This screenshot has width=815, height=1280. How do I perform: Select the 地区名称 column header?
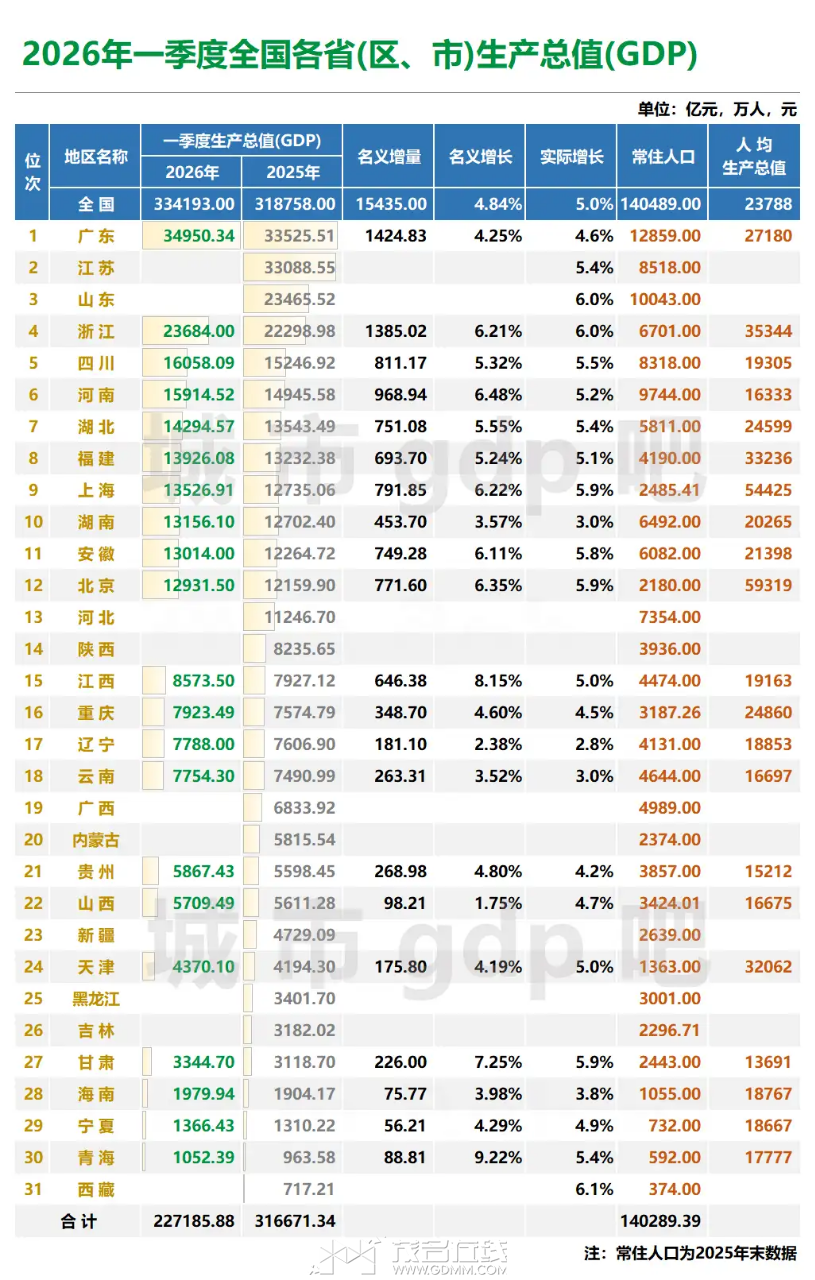pyautogui.click(x=96, y=156)
